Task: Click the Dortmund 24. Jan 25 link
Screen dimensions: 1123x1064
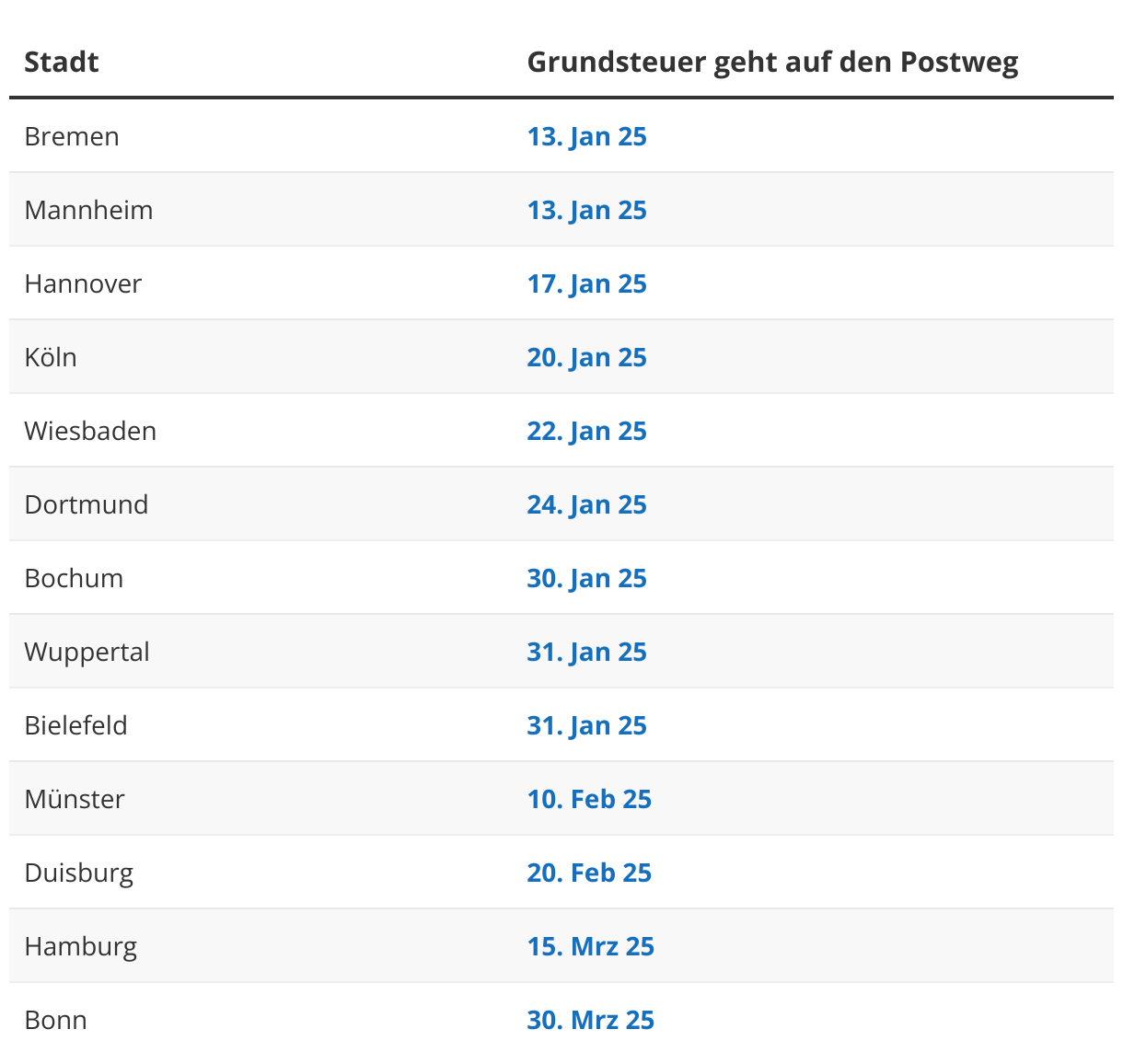Action: (586, 504)
